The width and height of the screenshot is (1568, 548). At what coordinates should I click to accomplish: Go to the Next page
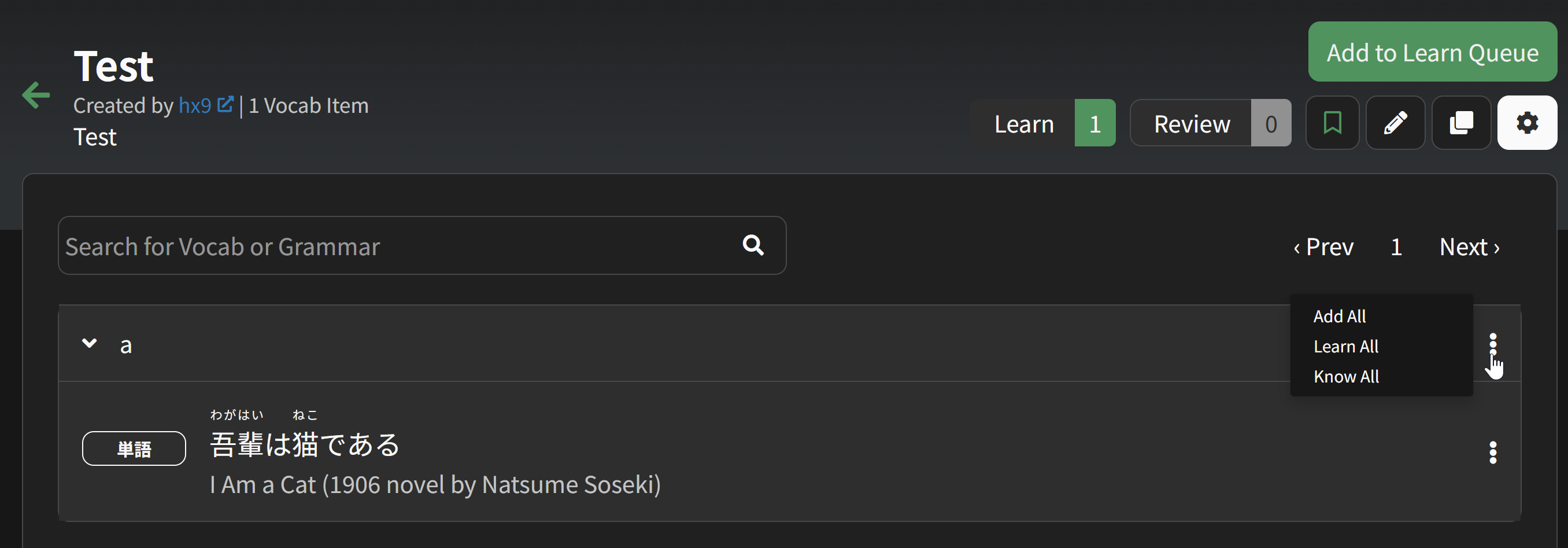click(x=1469, y=247)
